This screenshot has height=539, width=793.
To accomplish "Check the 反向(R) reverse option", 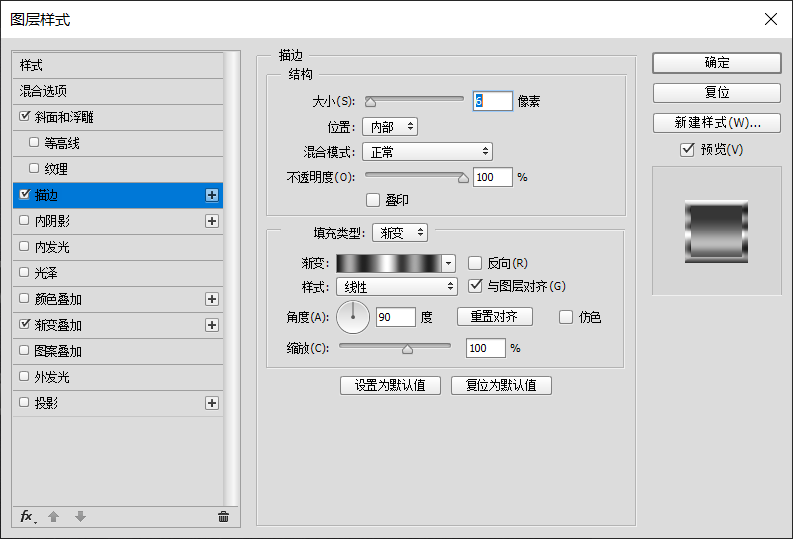I will pos(475,263).
